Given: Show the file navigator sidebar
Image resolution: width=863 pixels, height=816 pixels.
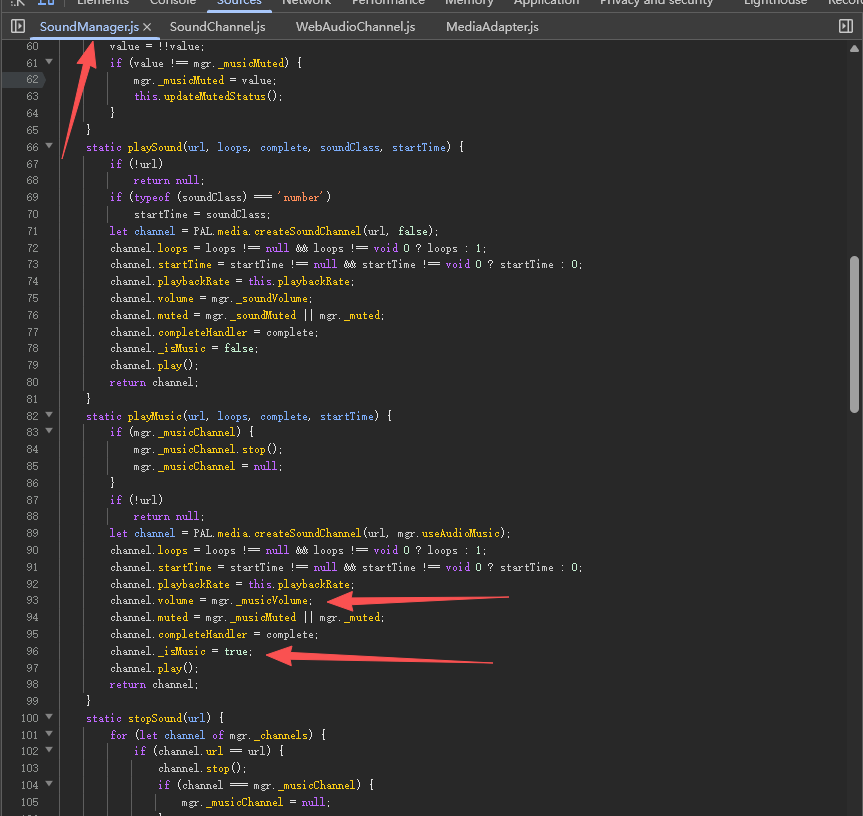Looking at the screenshot, I should (x=18, y=26).
